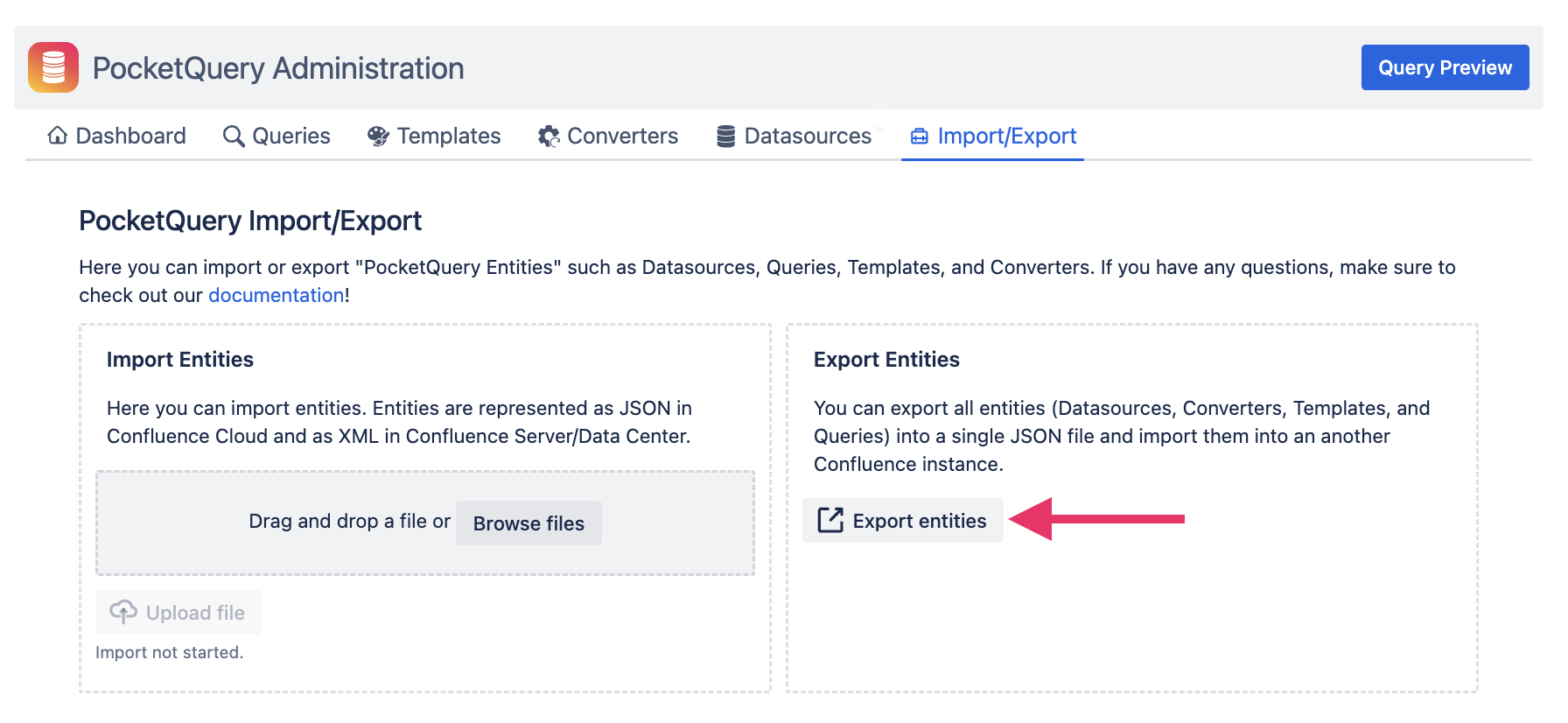Open the documentation link
1568x723 pixels.
pos(276,296)
